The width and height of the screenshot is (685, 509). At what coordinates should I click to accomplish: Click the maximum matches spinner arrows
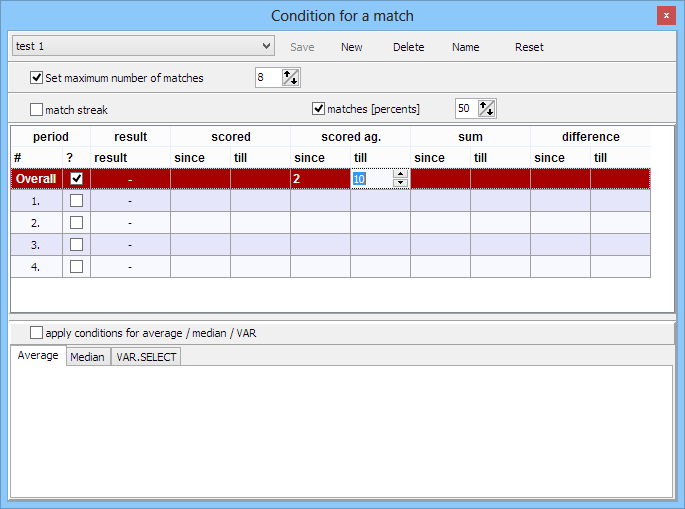pyautogui.click(x=291, y=78)
